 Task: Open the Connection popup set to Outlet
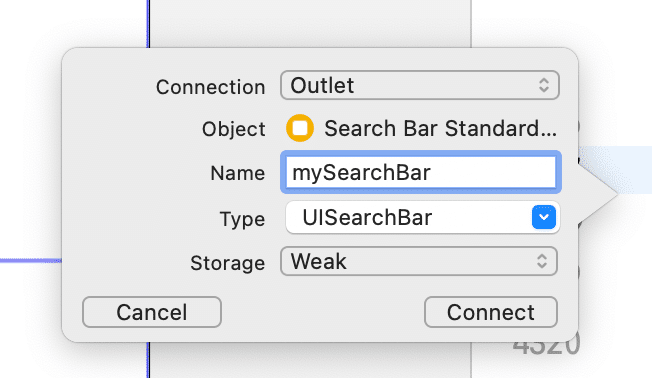click(x=420, y=85)
